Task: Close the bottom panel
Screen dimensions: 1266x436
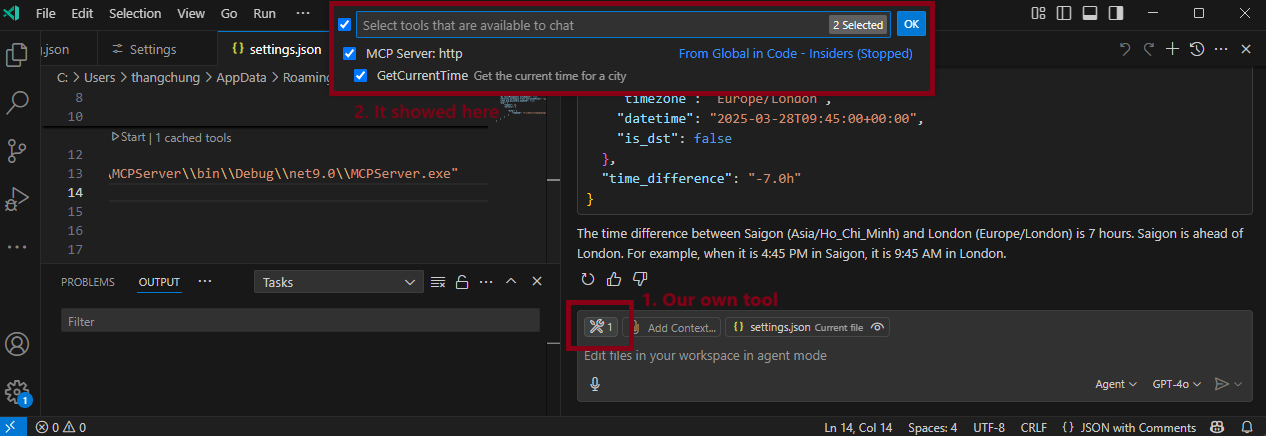Action: click(537, 282)
